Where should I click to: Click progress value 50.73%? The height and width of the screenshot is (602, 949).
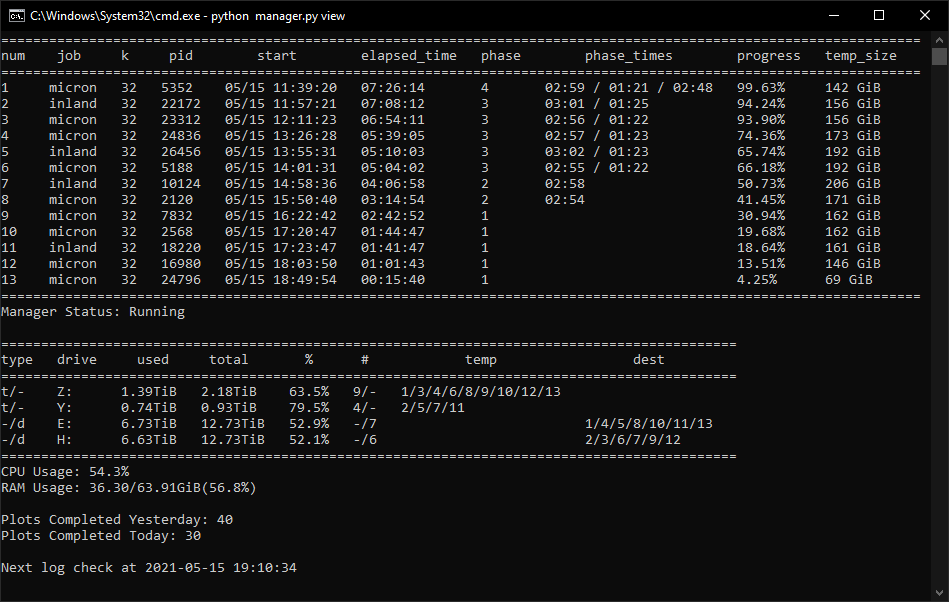tap(761, 184)
